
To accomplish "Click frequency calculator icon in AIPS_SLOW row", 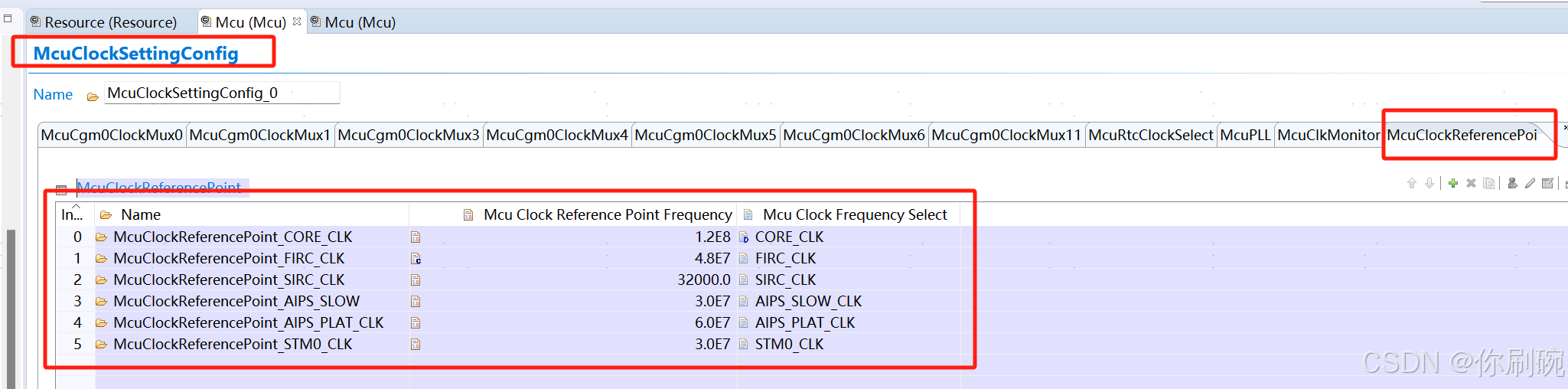I will (x=416, y=302).
